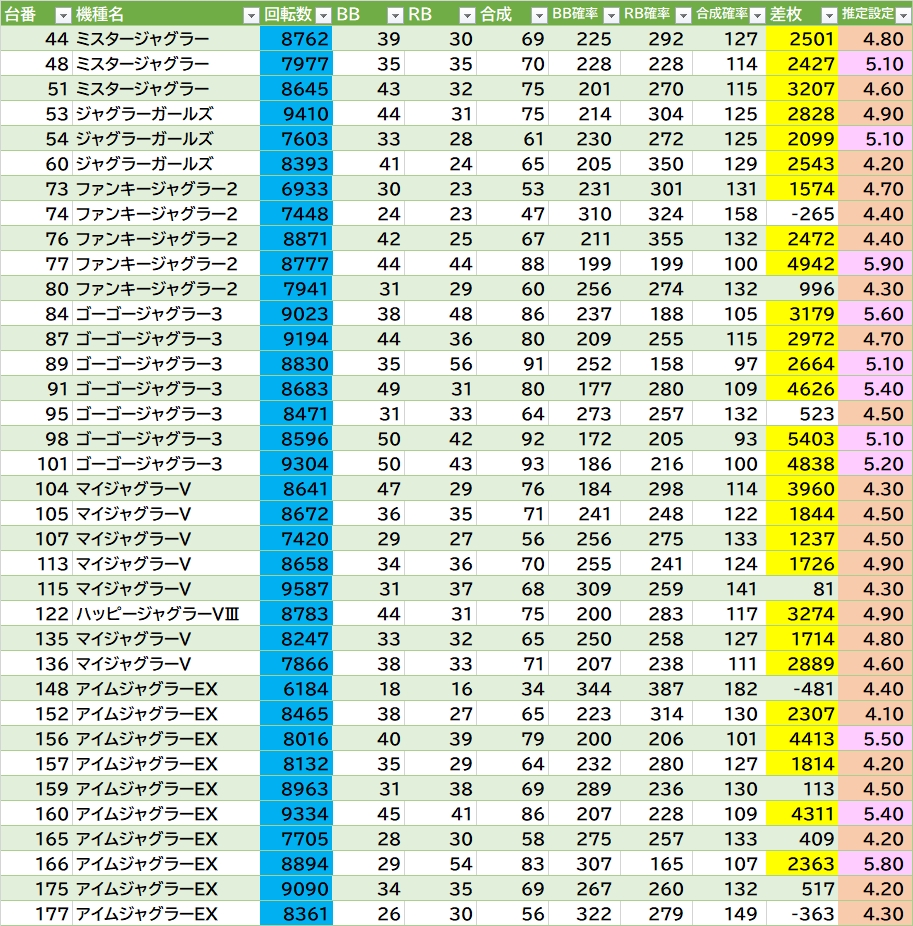Open the 回転数 column filter dropdown
Image resolution: width=913 pixels, height=926 pixels.
point(324,15)
